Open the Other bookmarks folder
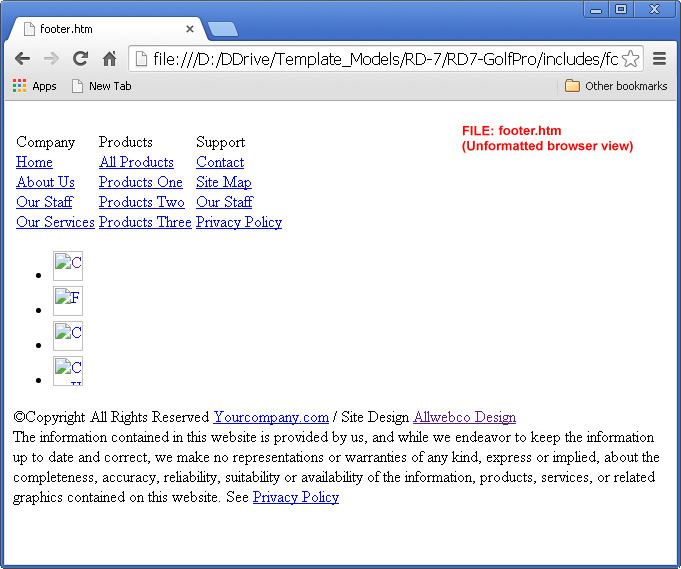Image resolution: width=681 pixels, height=569 pixels. tap(616, 86)
